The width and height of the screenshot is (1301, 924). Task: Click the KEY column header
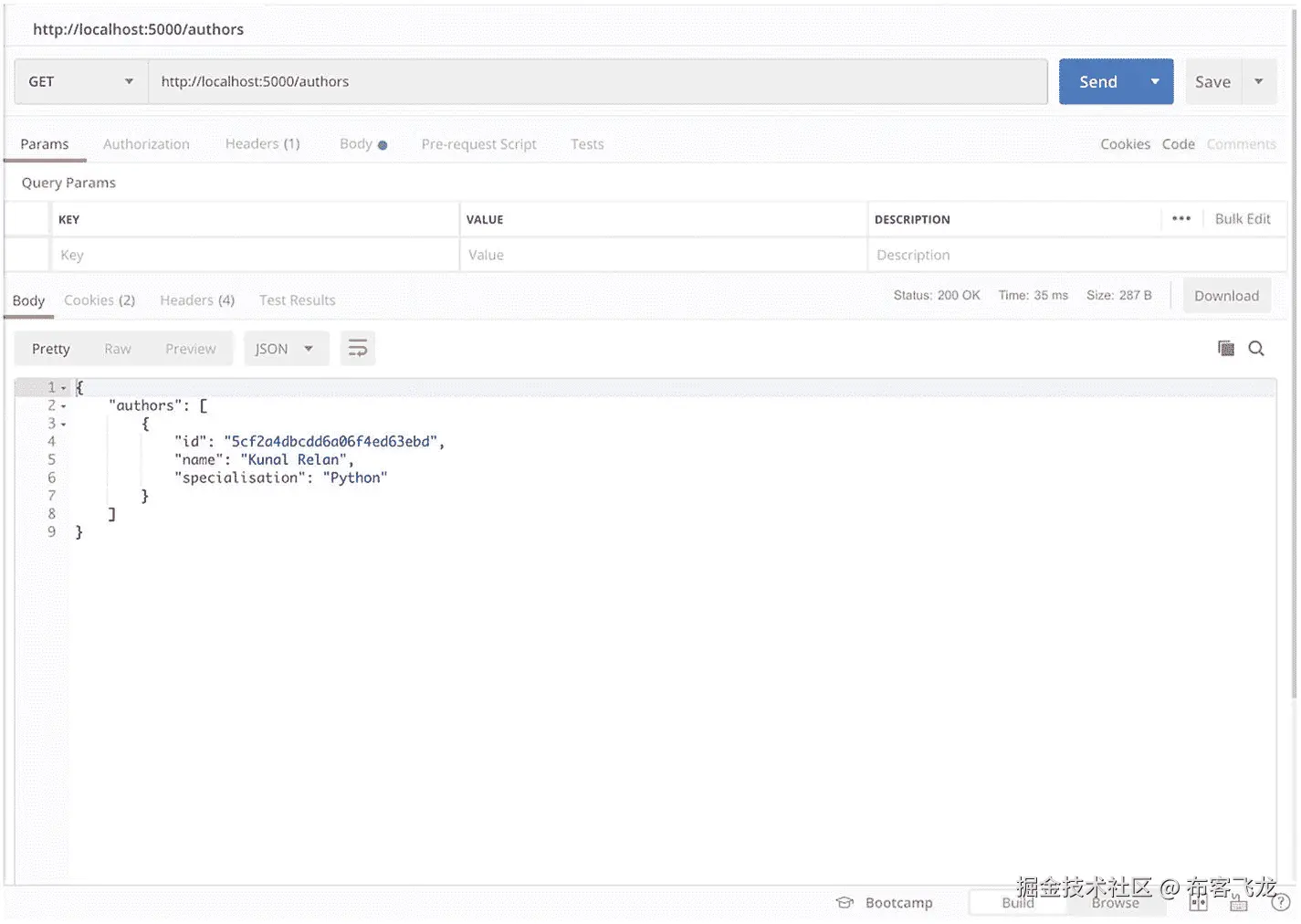pyautogui.click(x=68, y=219)
